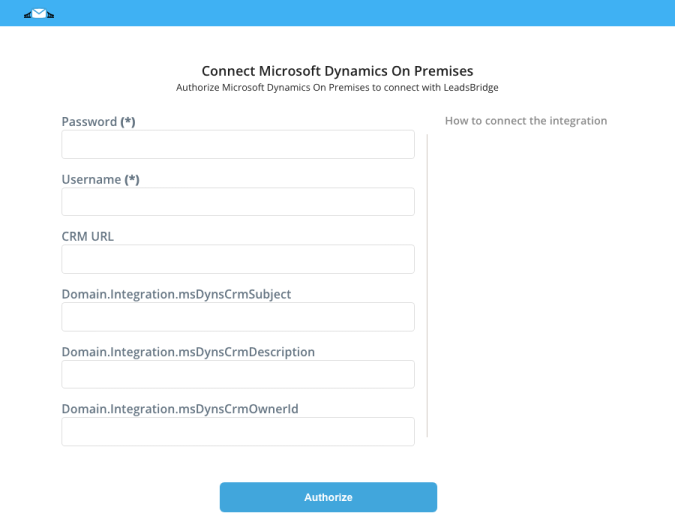Click the blue top header bar

[x=338, y=13]
